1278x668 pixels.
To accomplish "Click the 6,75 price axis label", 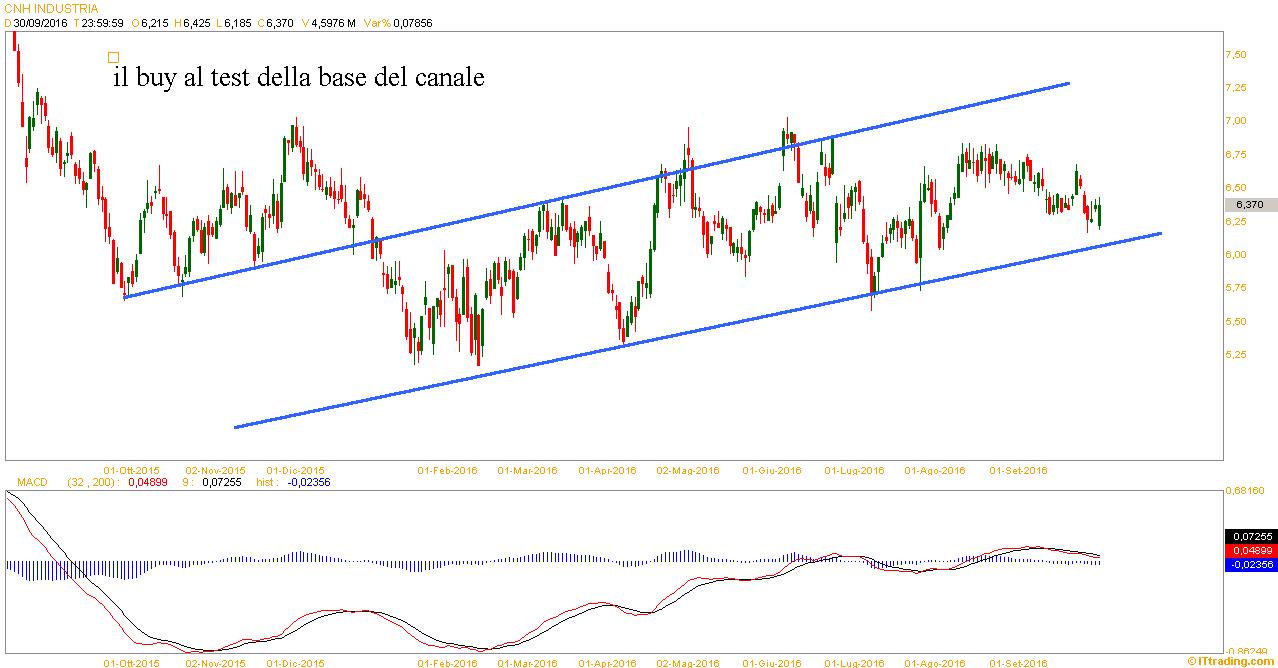I will [x=1236, y=154].
